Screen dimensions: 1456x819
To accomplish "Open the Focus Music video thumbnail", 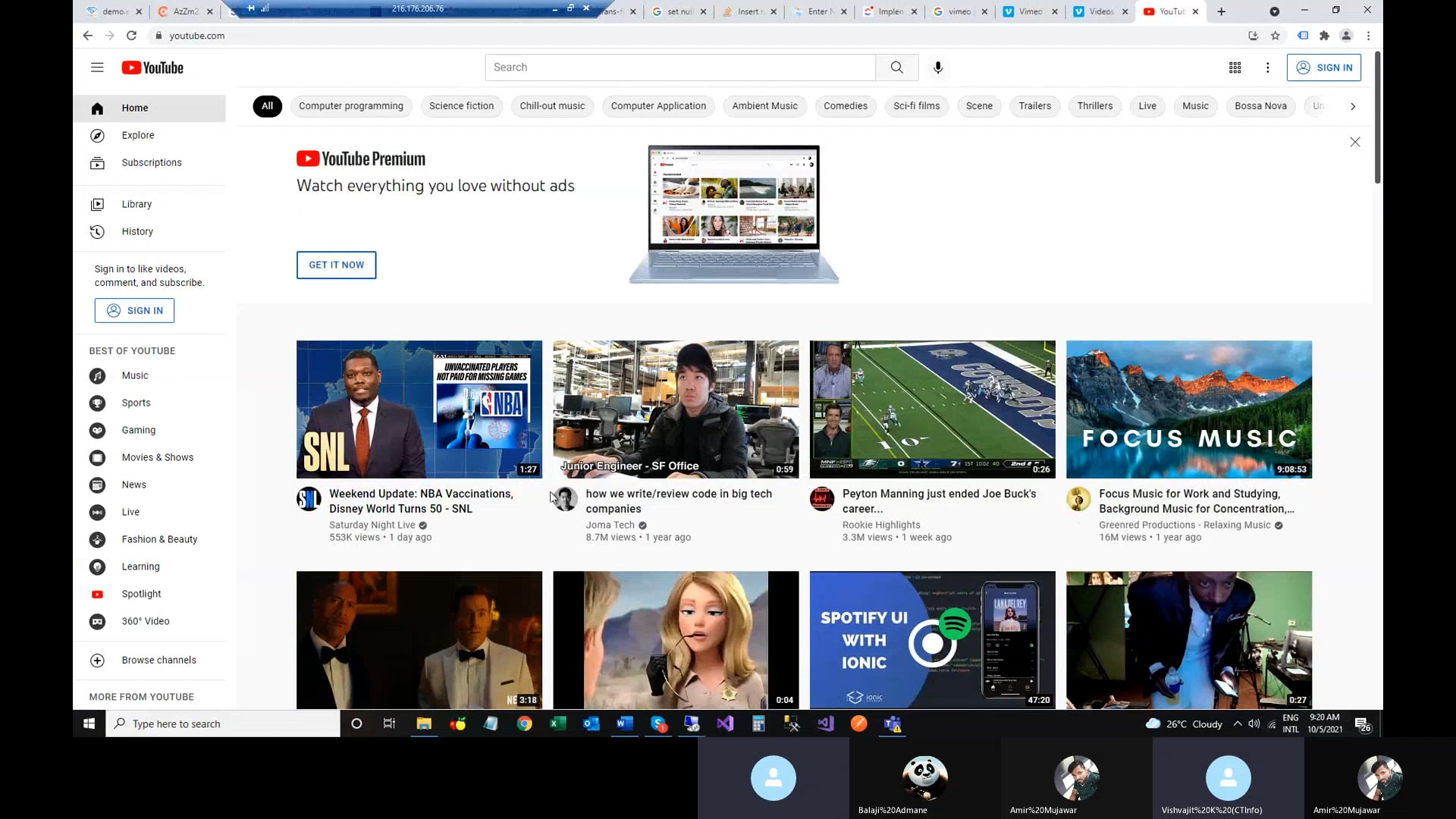I will coord(1188,409).
